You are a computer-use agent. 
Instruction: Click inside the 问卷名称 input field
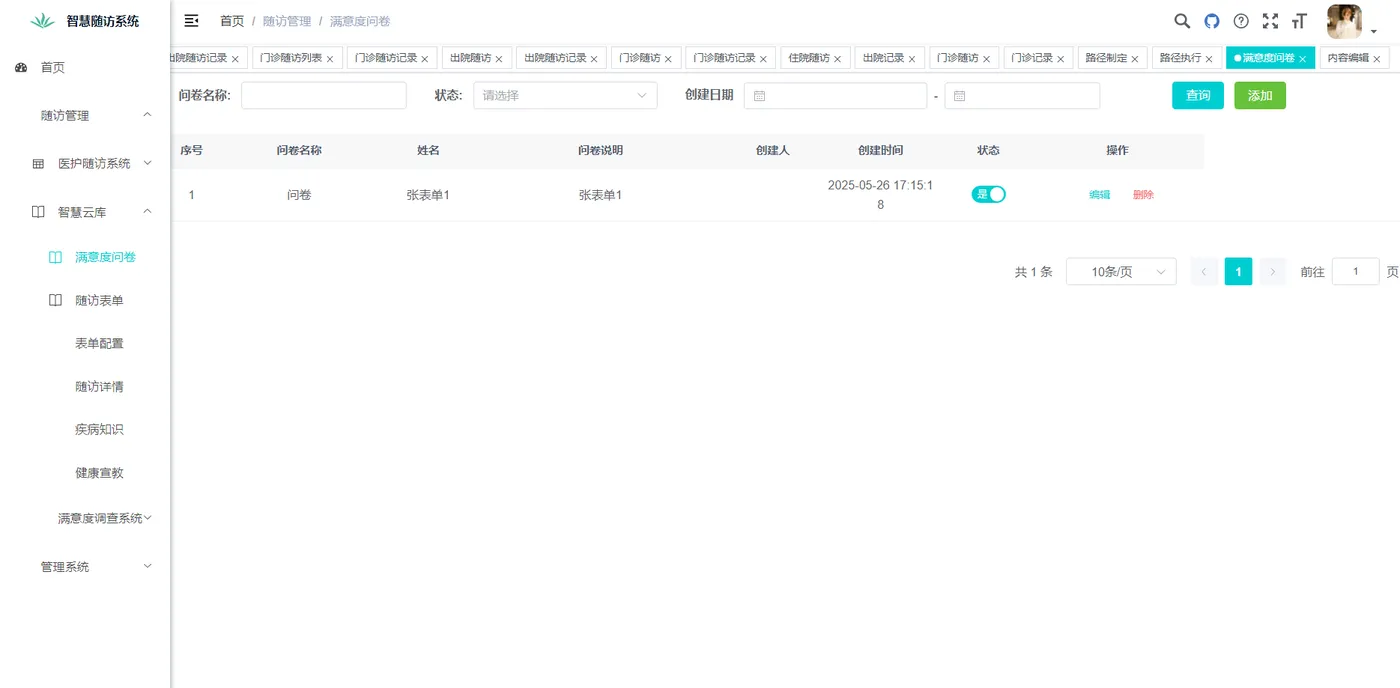coord(323,95)
